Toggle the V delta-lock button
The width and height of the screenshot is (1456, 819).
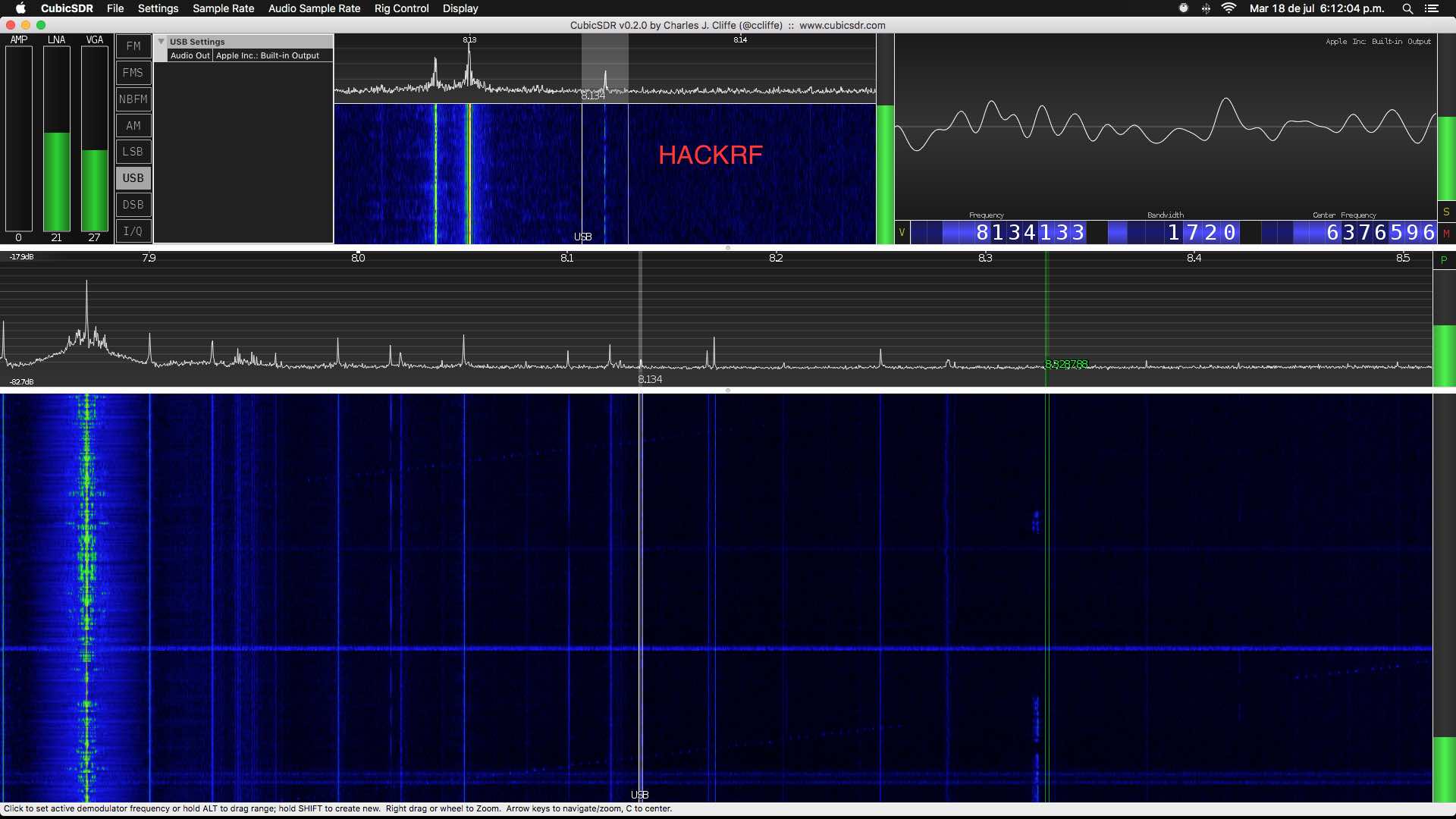(902, 233)
